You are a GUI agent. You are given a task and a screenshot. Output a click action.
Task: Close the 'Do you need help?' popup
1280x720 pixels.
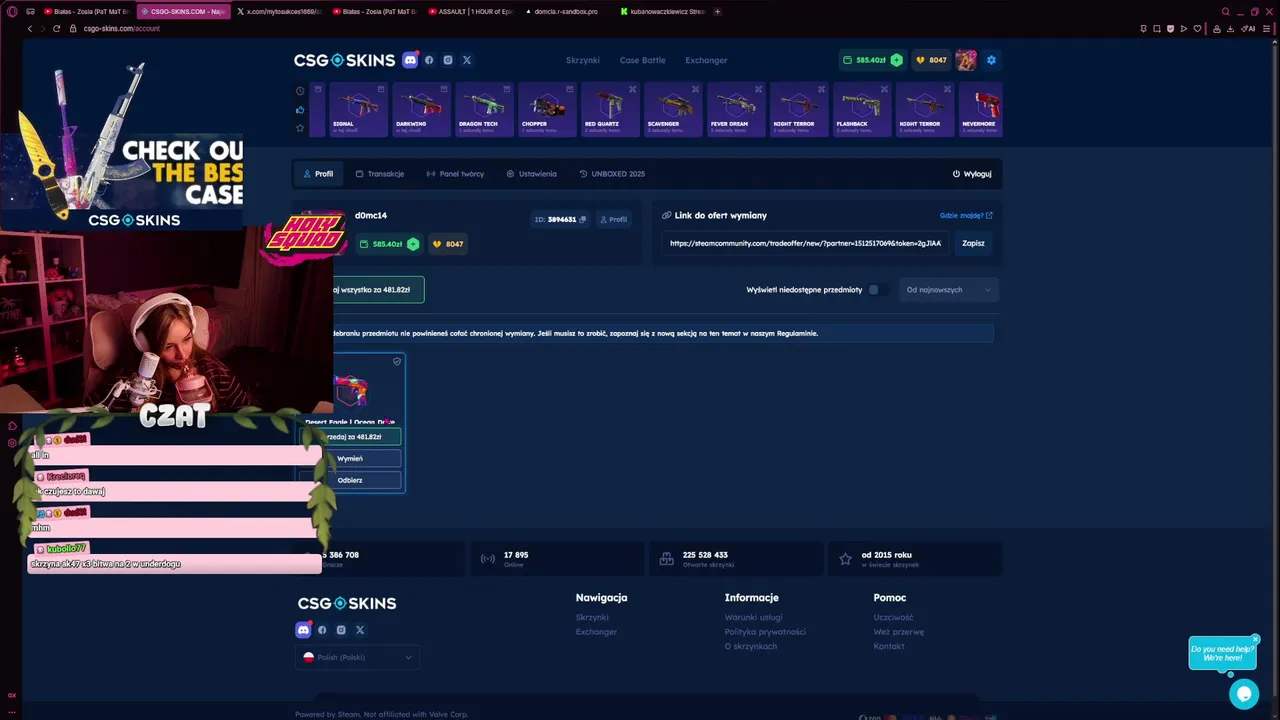click(1255, 639)
